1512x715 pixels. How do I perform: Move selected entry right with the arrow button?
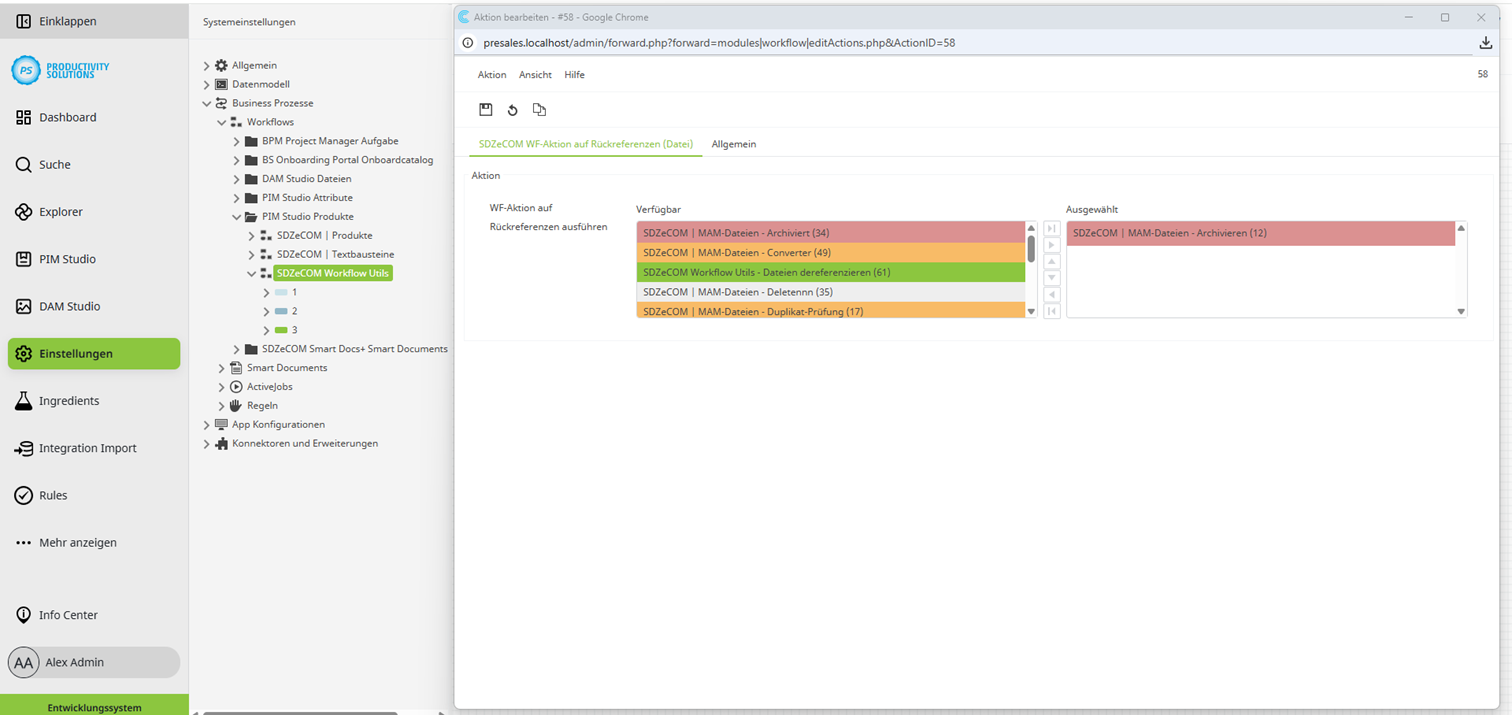point(1051,245)
